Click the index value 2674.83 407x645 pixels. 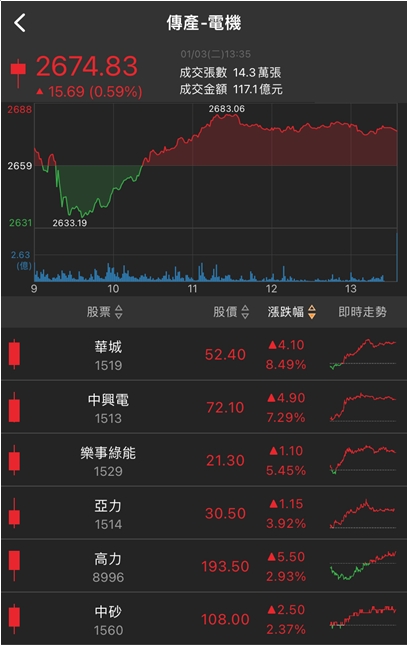(87, 66)
